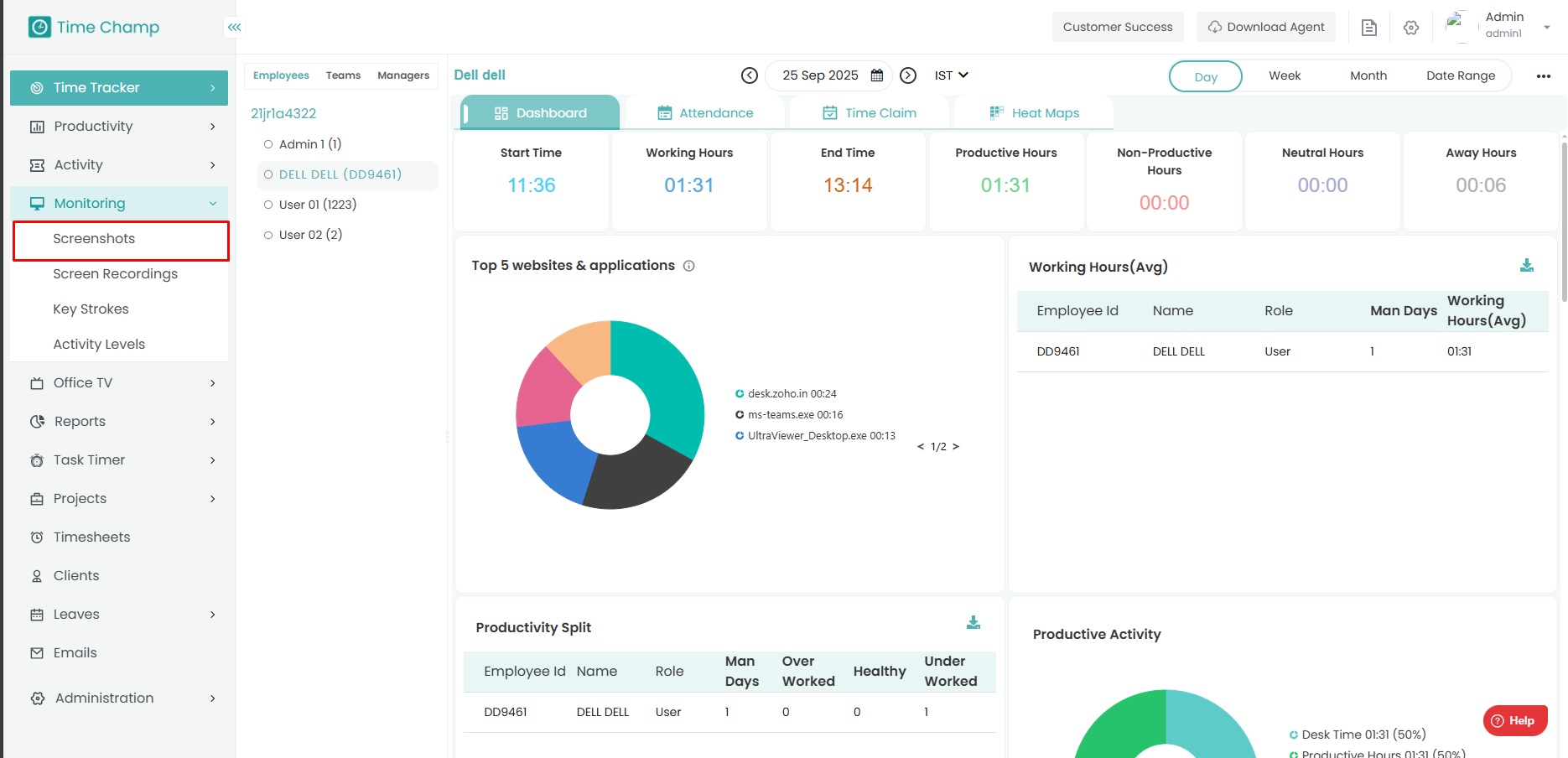Click info icon beside Top 5 websites
The width and height of the screenshot is (1568, 758).
(x=689, y=266)
